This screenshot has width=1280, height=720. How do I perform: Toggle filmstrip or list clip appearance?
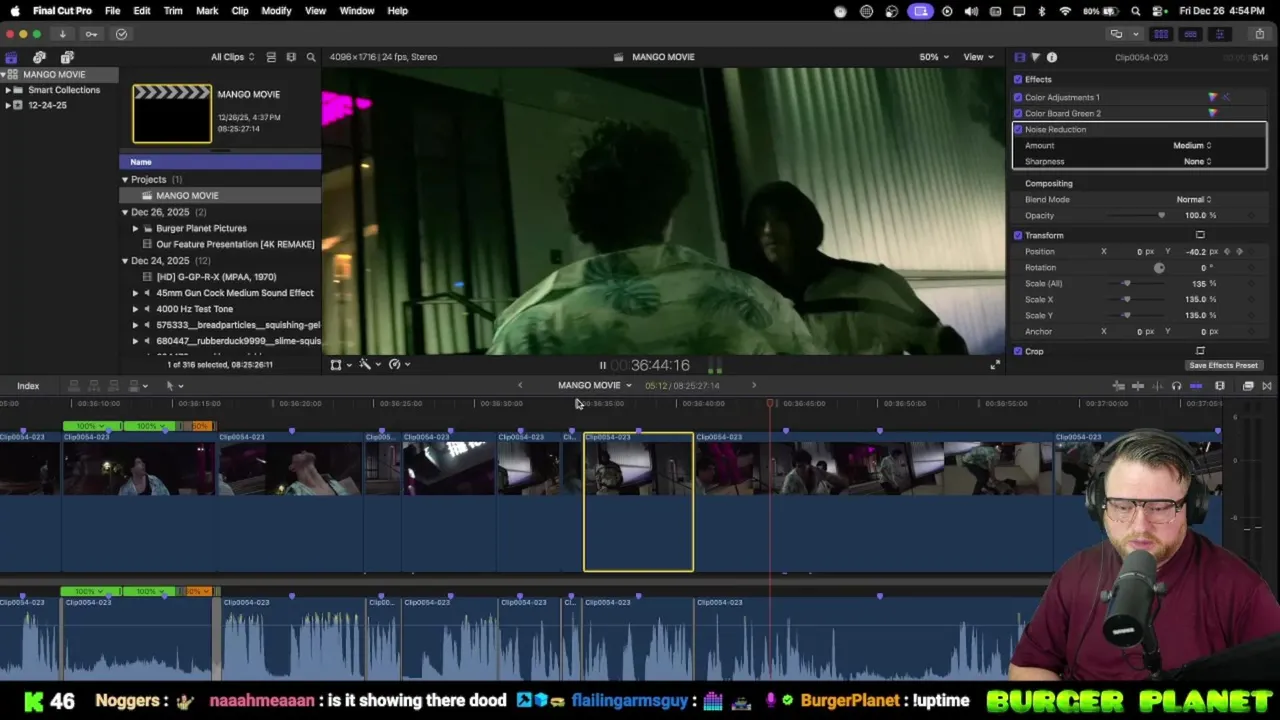pyautogui.click(x=271, y=57)
